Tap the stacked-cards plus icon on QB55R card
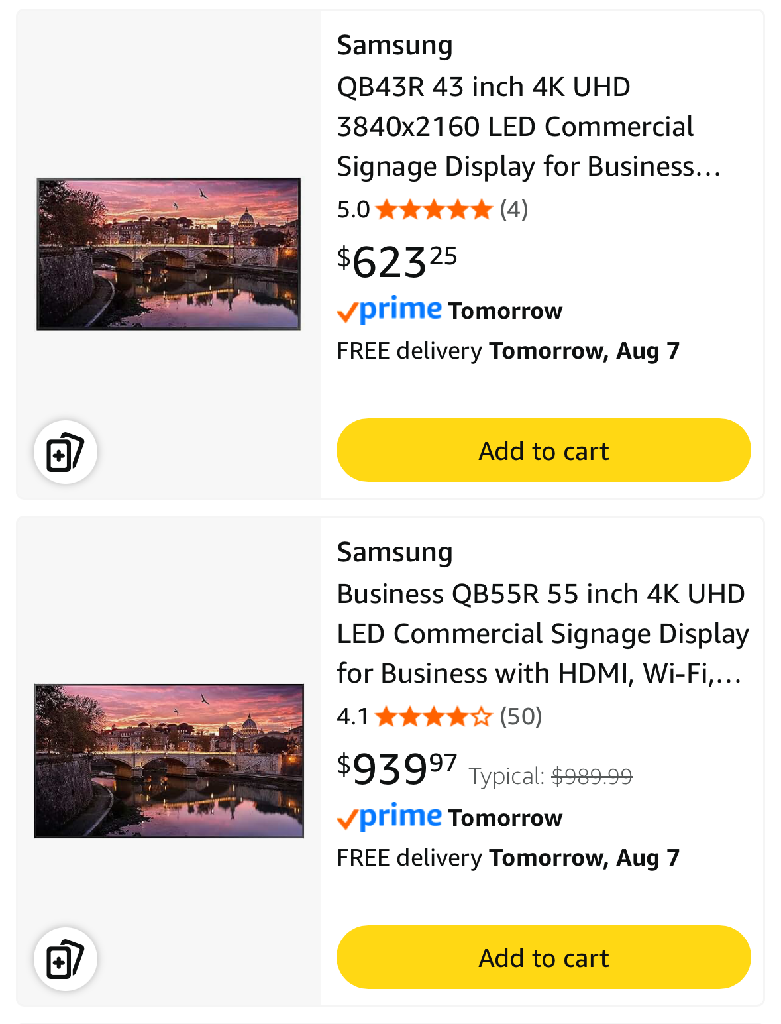 point(66,961)
